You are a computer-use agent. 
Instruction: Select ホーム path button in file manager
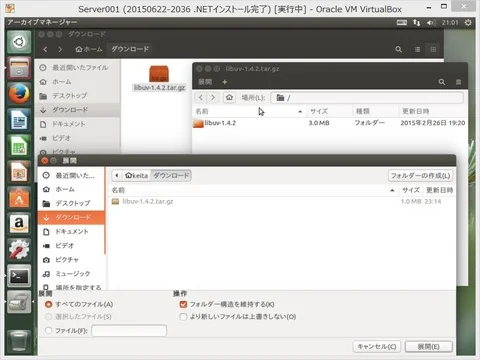[x=89, y=49]
